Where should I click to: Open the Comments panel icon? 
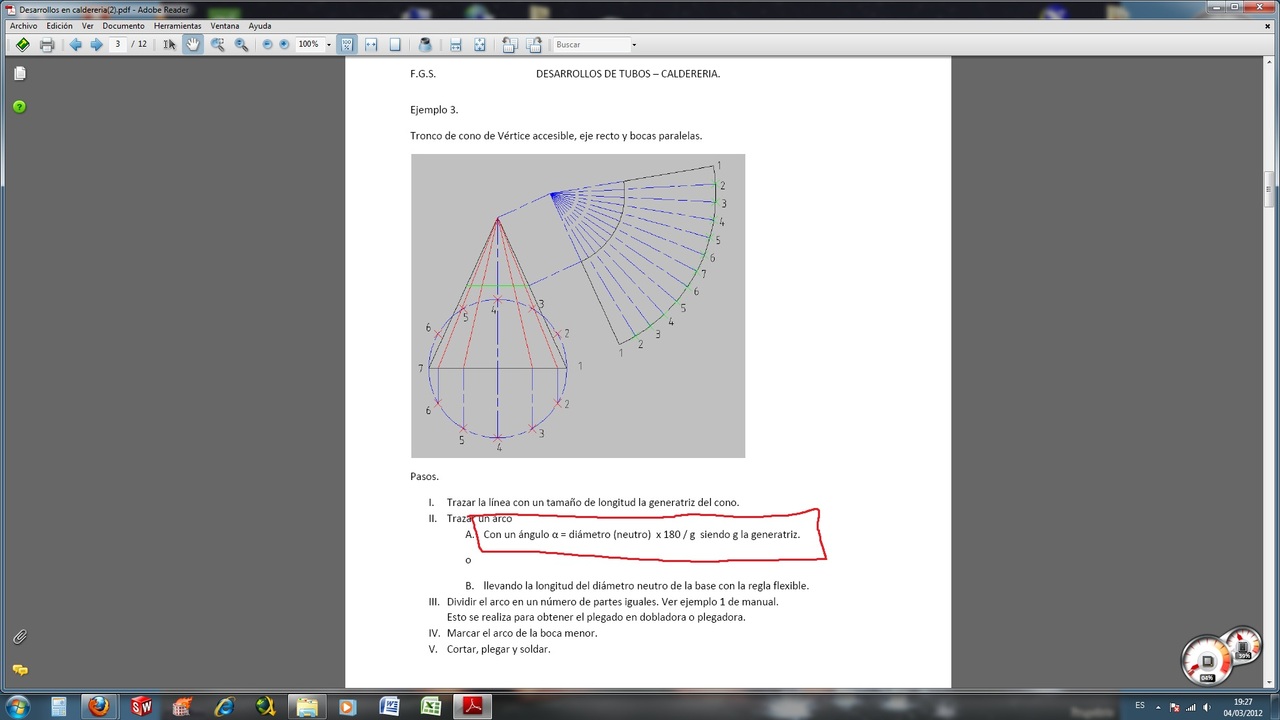[19, 670]
